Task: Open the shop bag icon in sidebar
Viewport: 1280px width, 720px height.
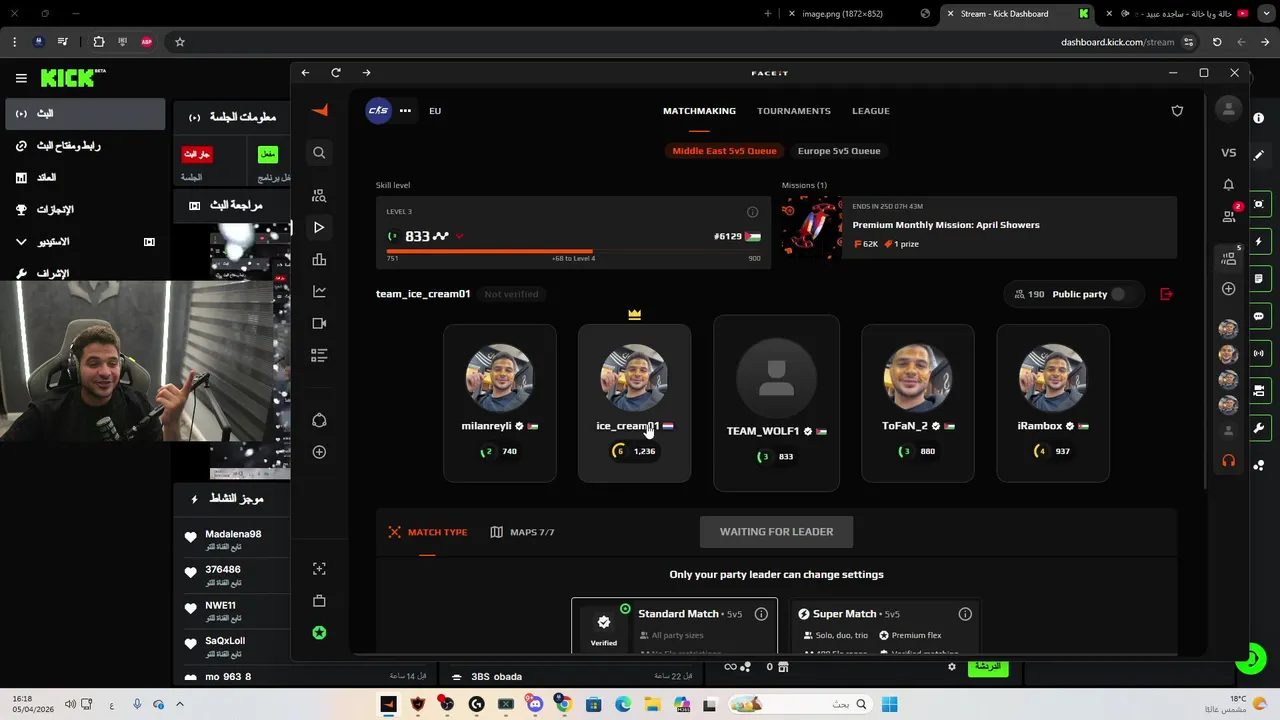Action: (x=319, y=601)
